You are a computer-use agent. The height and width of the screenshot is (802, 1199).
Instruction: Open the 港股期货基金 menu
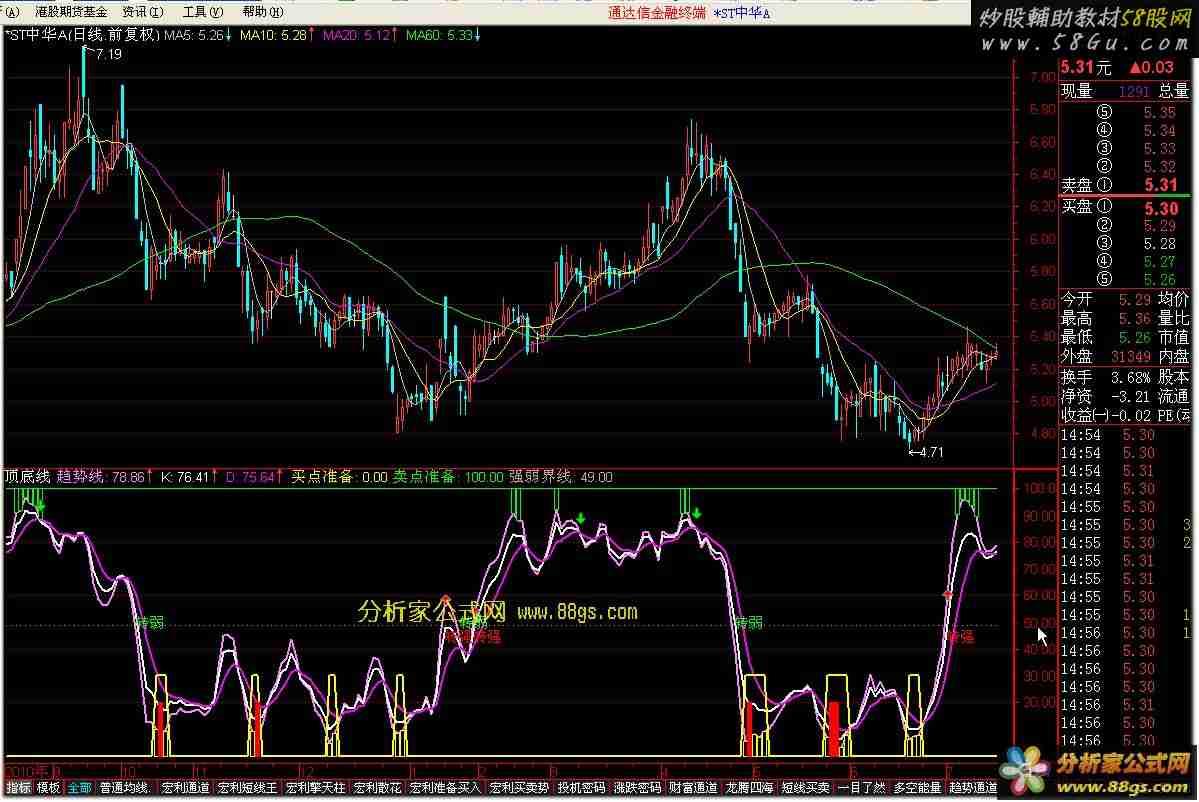tap(70, 12)
